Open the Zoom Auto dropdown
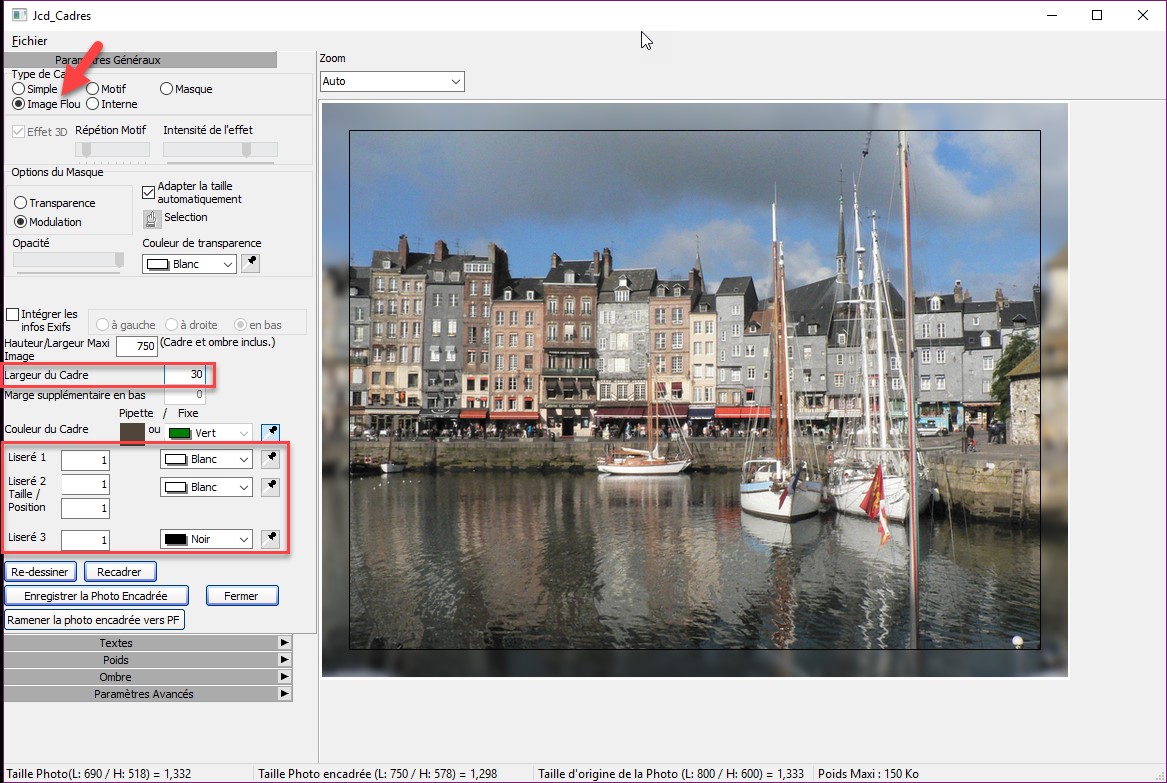The width and height of the screenshot is (1167, 783). coord(392,81)
